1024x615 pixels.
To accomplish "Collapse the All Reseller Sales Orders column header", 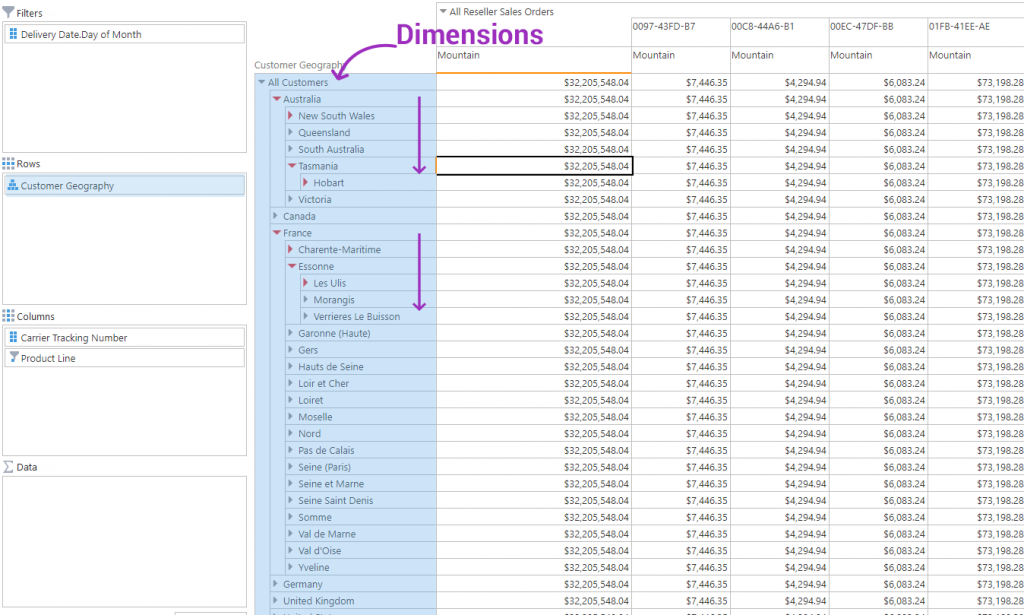I will click(x=441, y=11).
